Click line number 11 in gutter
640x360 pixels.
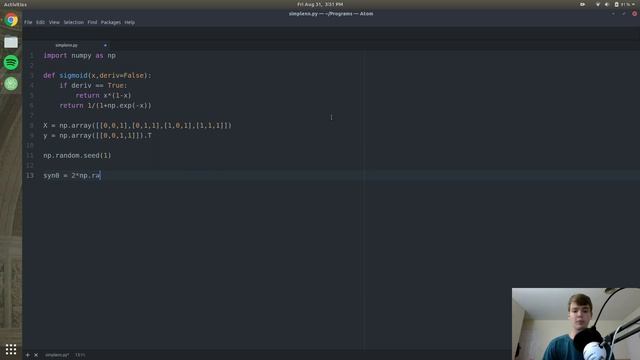point(30,156)
